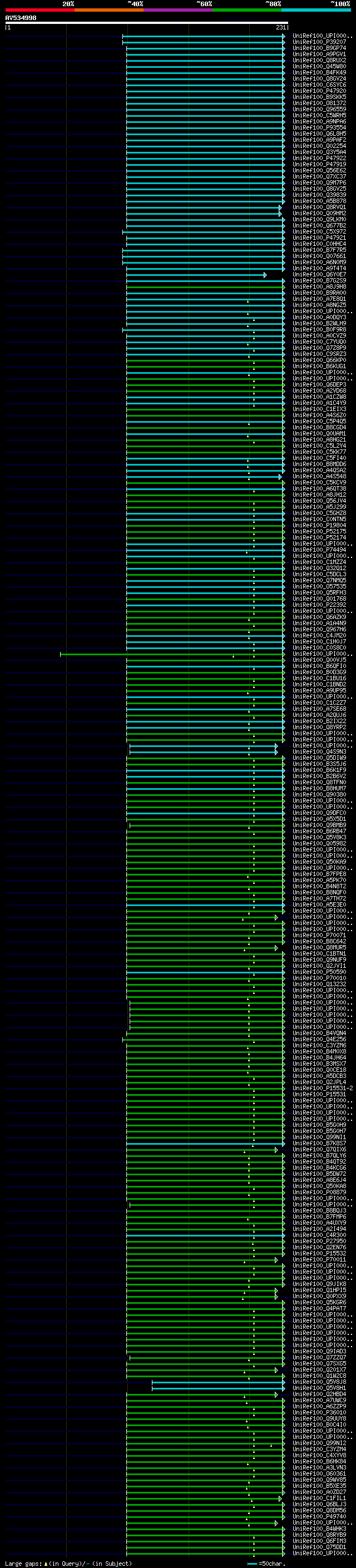Click hit UniRef100_P93554
Image resolution: width=356 pixels, height=1568 pixels.
coord(319,128)
